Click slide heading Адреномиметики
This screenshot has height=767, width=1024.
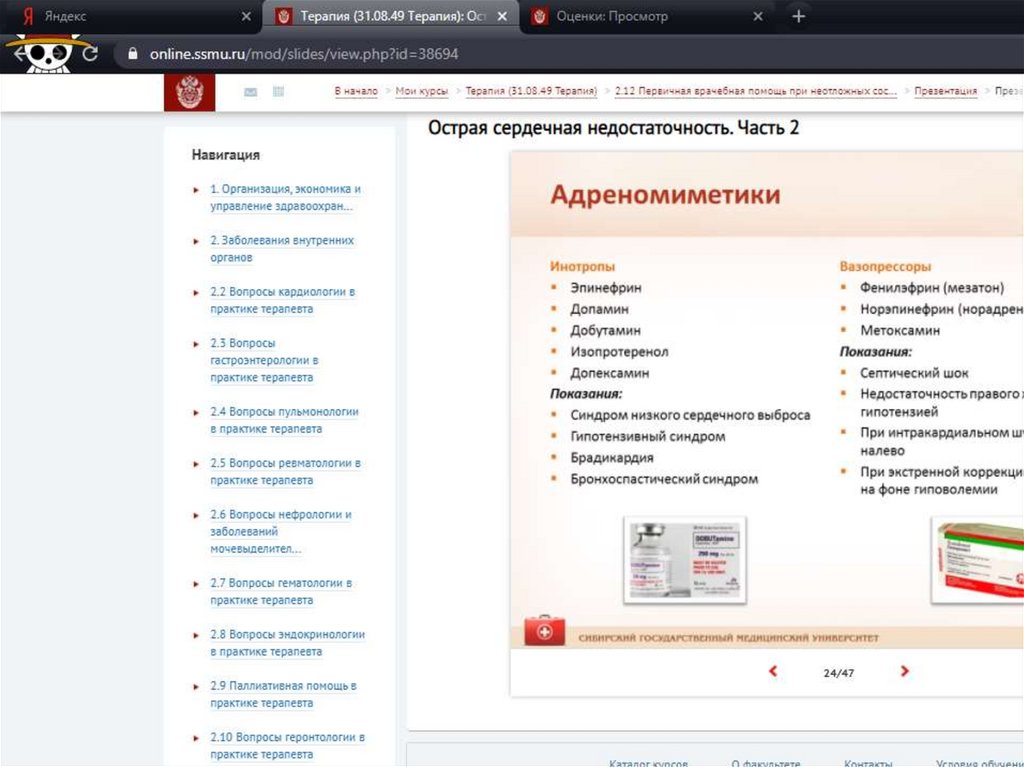665,194
